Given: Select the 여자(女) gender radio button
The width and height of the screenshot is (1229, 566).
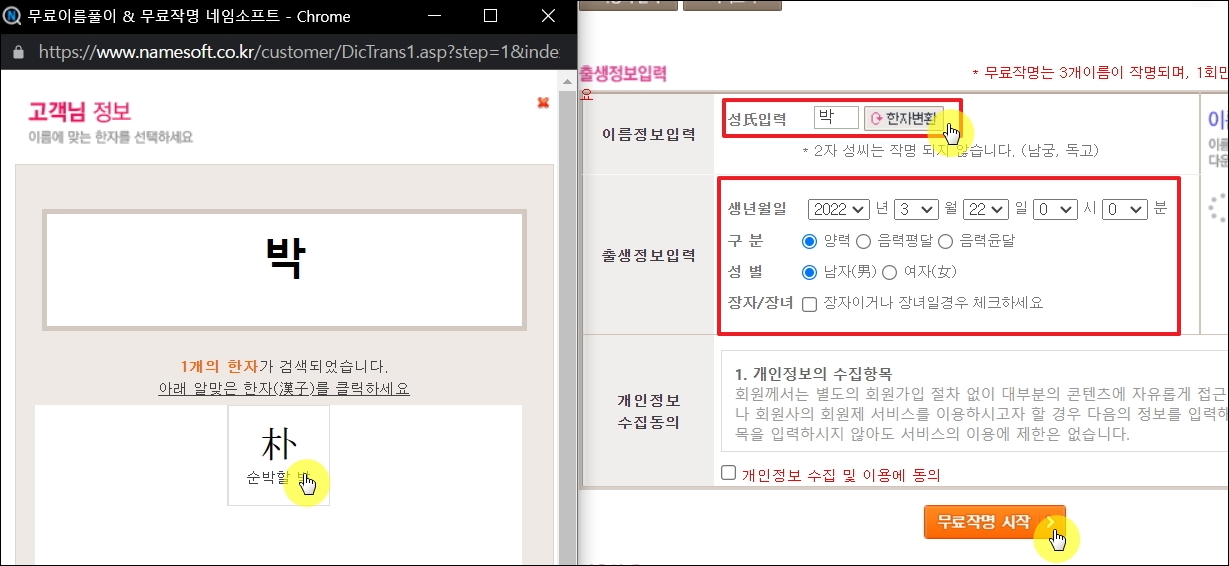Looking at the screenshot, I should coord(889,272).
